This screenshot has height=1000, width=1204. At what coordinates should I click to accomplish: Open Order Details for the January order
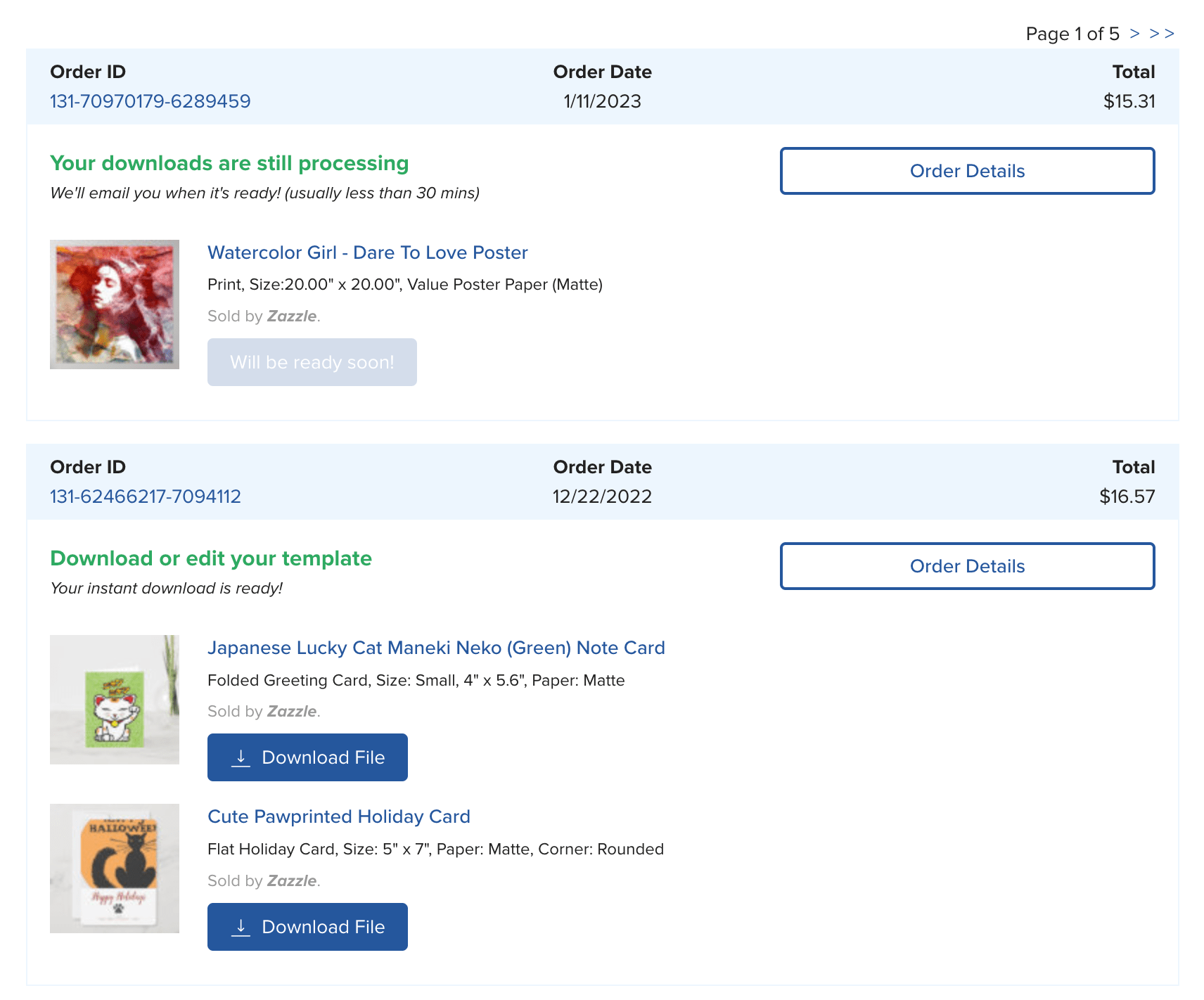967,171
